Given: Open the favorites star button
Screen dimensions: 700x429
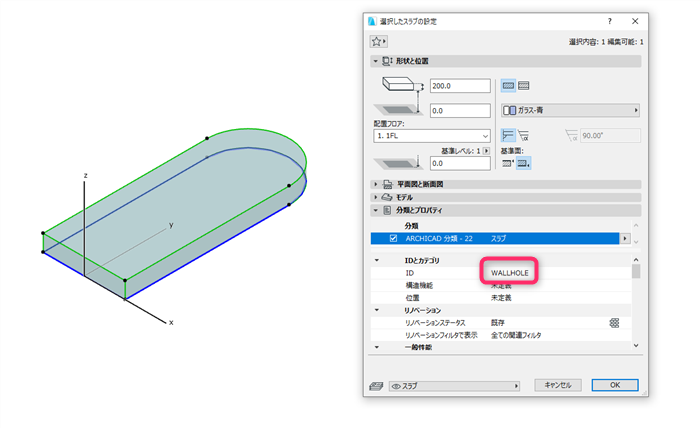Looking at the screenshot, I should coord(379,42).
